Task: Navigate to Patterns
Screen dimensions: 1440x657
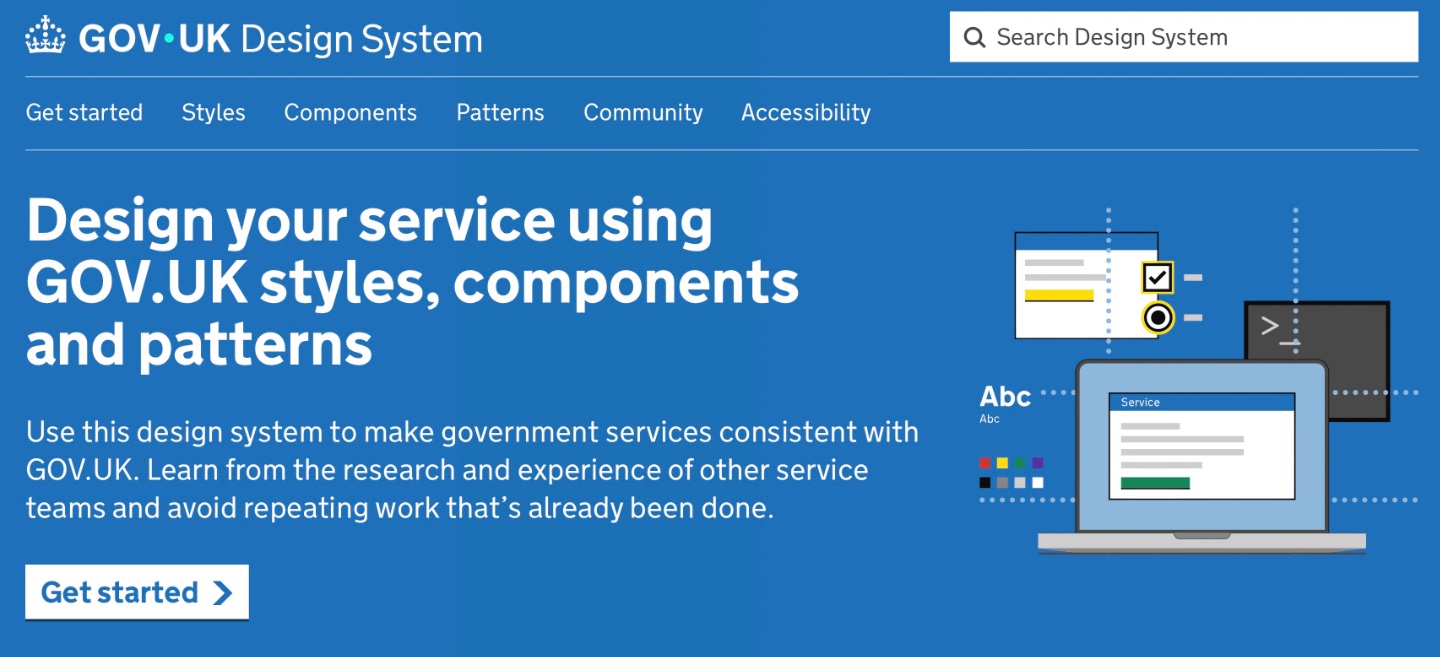Action: click(x=500, y=112)
